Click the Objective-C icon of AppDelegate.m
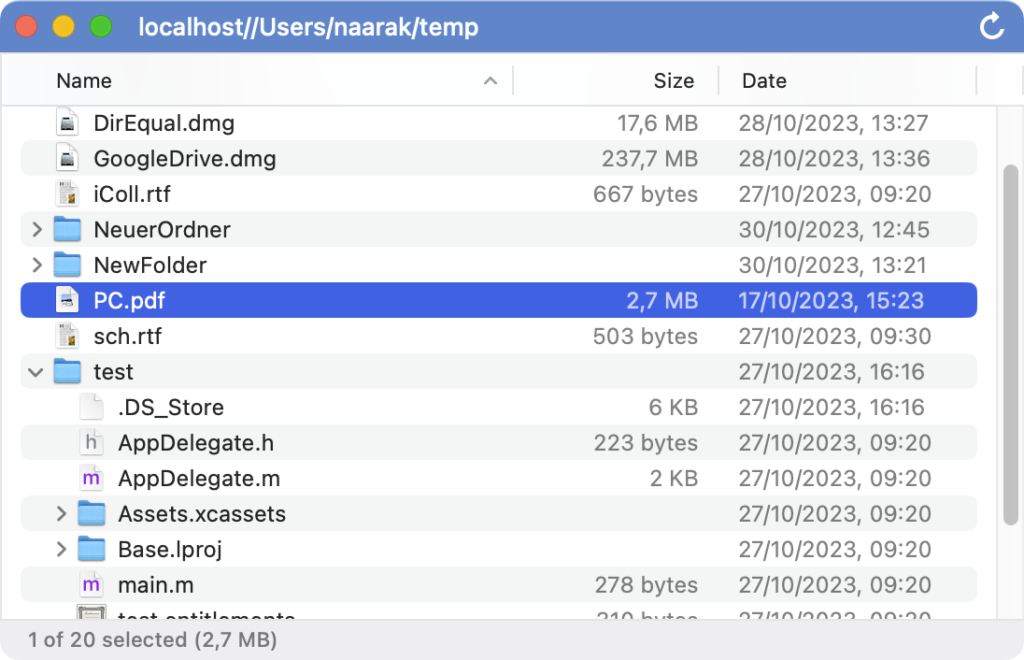This screenshot has width=1024, height=660. 91,478
